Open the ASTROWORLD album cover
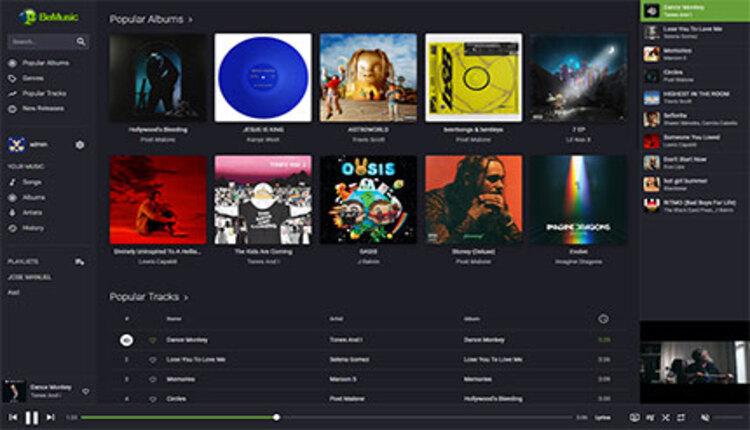 (x=368, y=78)
